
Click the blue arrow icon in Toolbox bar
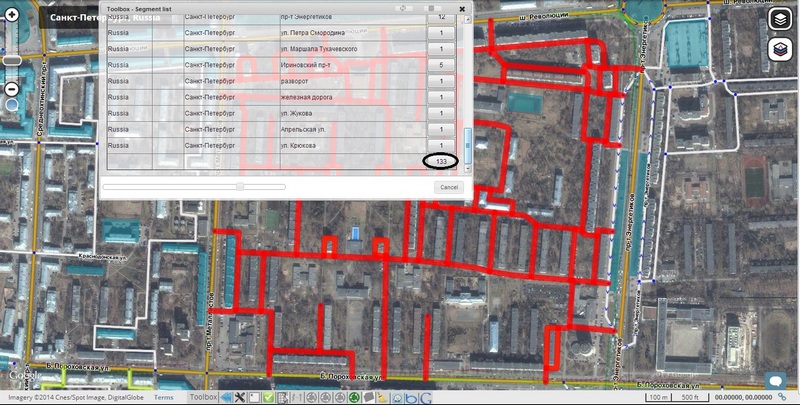[228, 398]
